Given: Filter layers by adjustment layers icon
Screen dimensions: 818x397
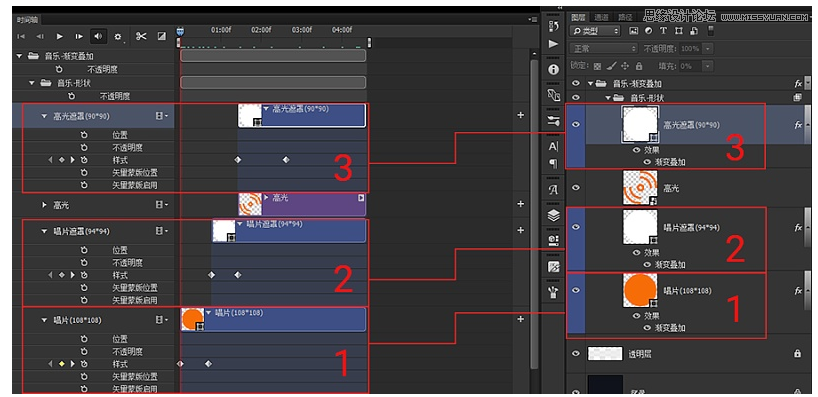Looking at the screenshot, I should 648,31.
